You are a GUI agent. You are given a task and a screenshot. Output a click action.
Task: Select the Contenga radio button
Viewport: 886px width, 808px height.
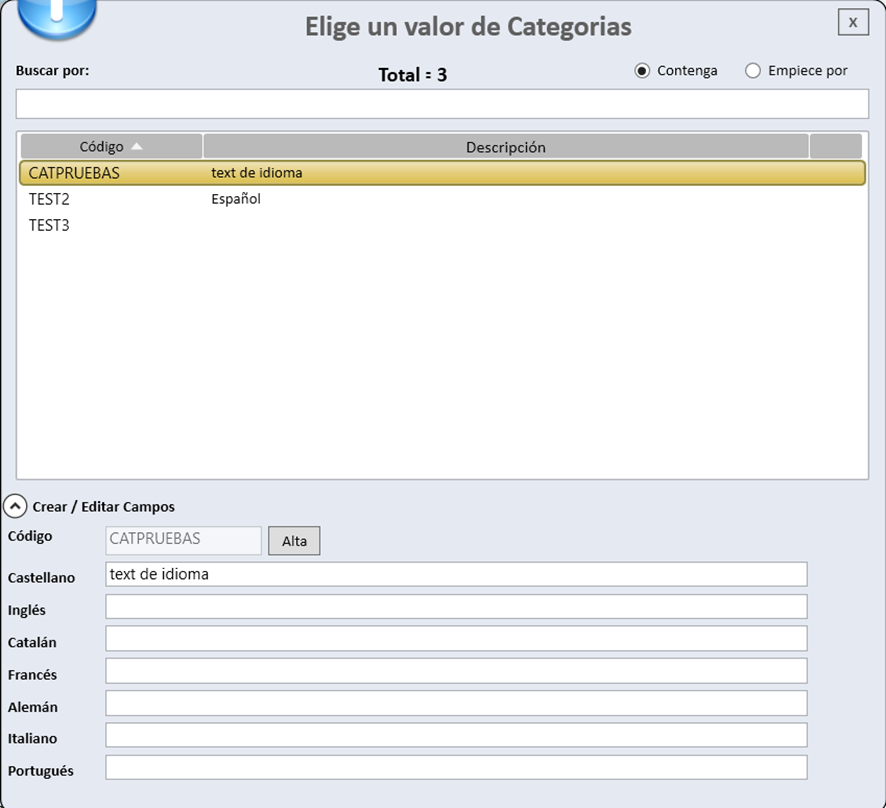642,71
